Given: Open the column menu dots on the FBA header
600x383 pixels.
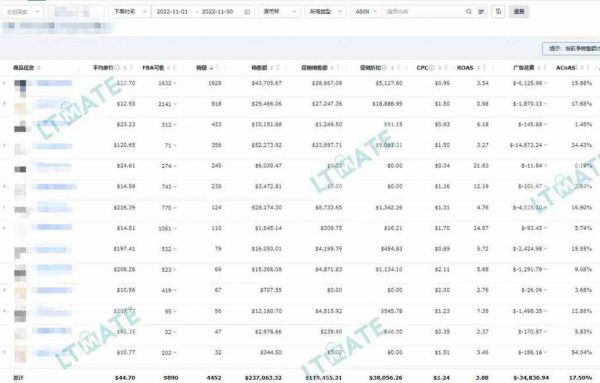Looking at the screenshot, I should coord(174,68).
